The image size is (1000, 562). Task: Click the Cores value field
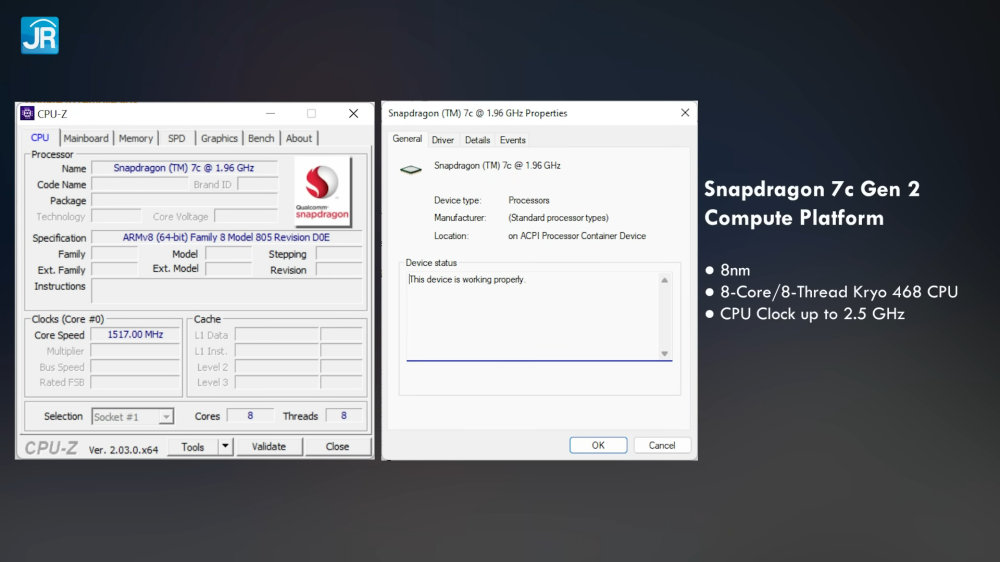[250, 416]
